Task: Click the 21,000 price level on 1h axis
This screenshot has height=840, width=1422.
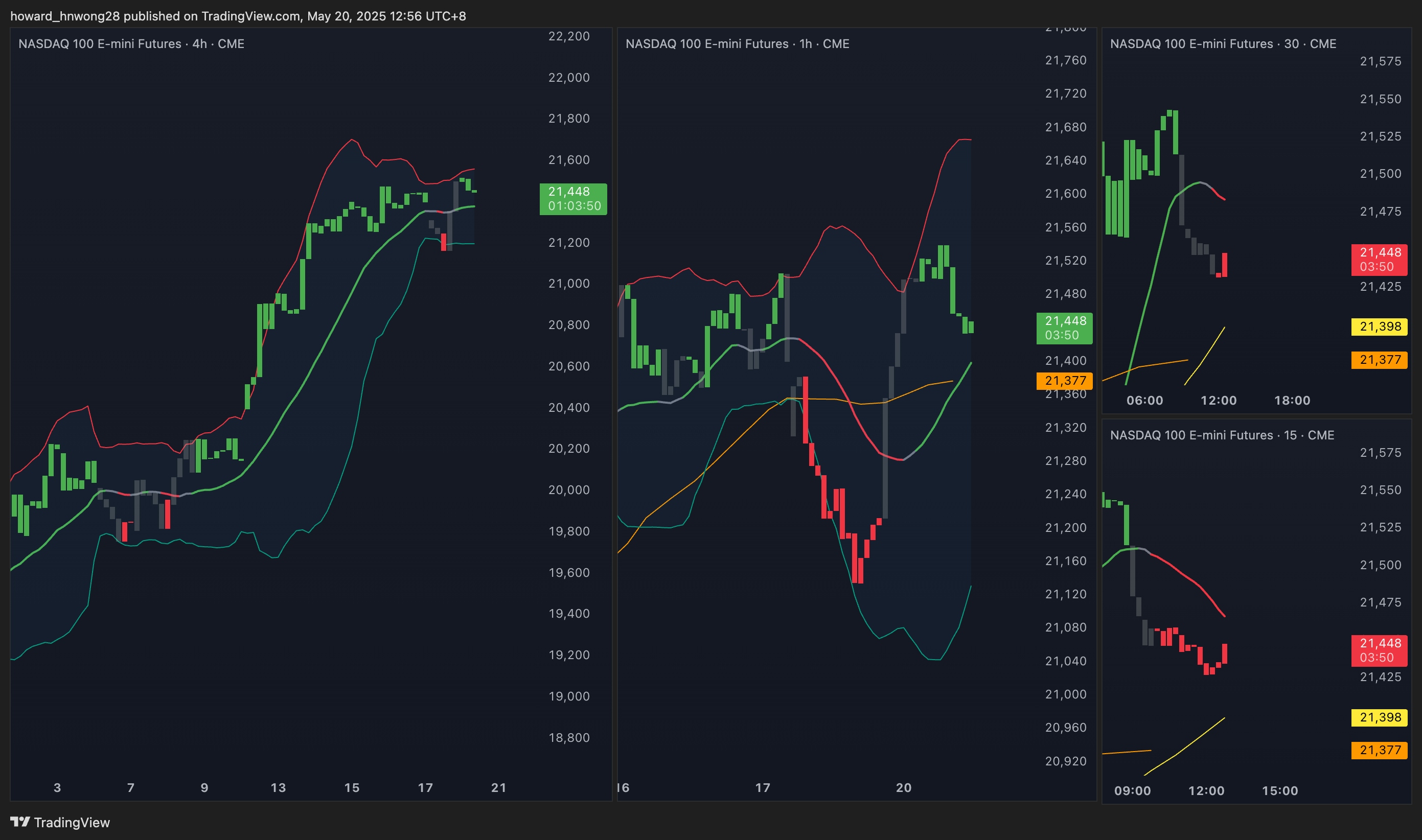Action: click(x=1065, y=694)
